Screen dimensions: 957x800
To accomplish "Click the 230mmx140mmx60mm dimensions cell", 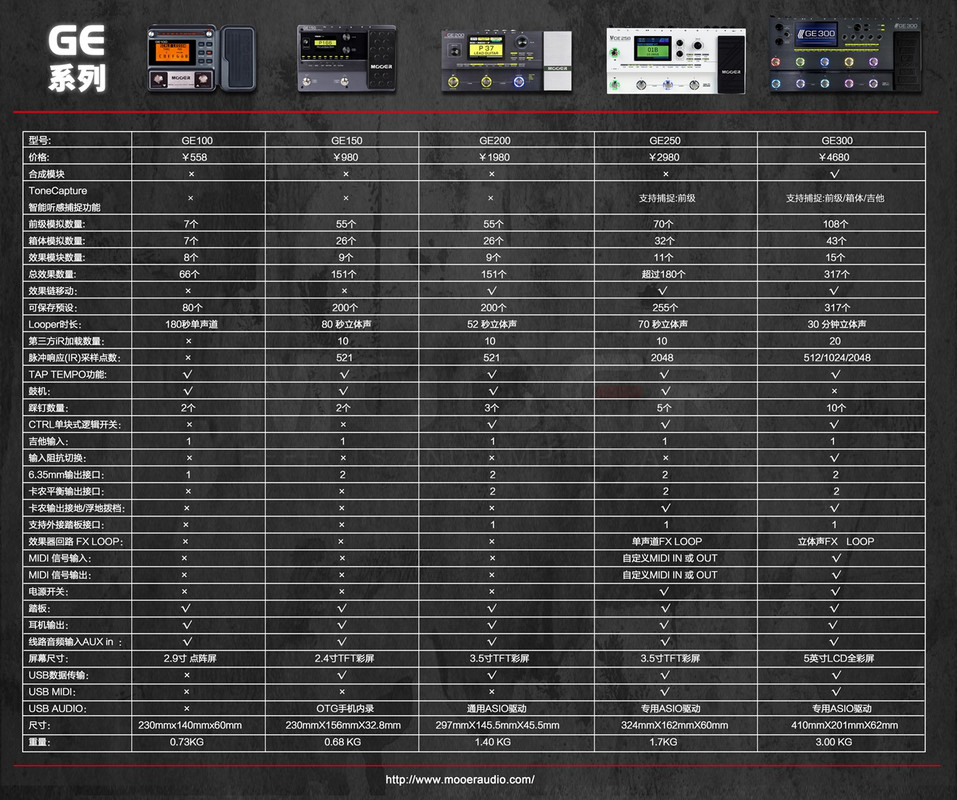I will 190,725.
